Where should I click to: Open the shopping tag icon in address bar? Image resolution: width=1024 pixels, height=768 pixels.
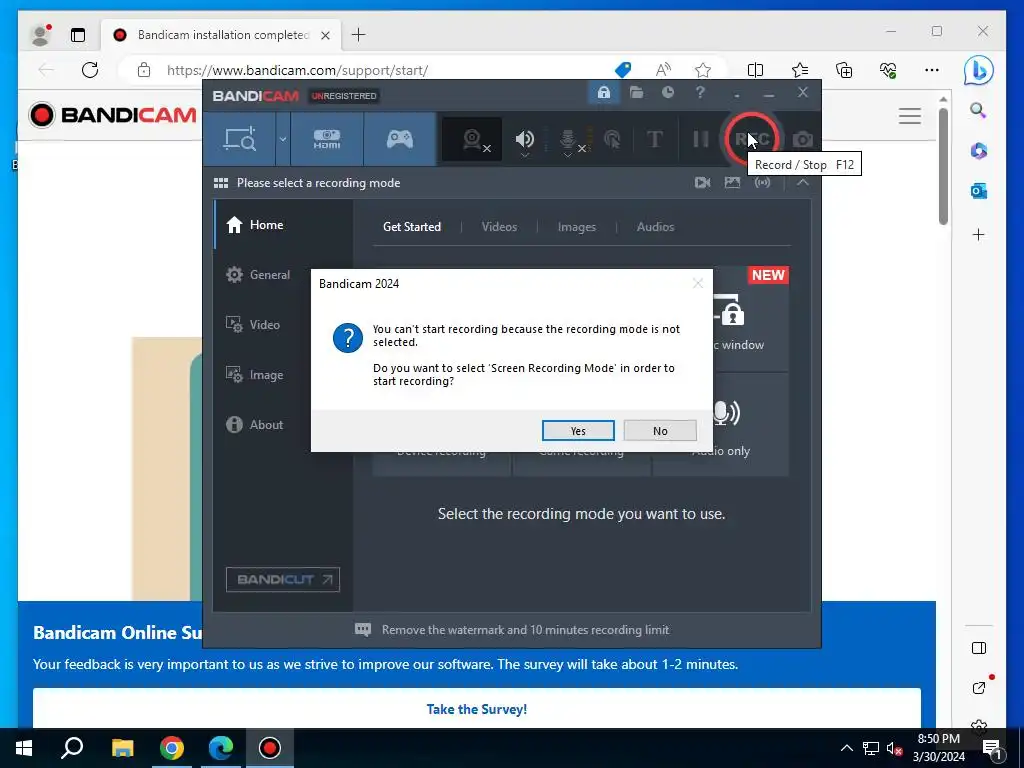point(623,70)
